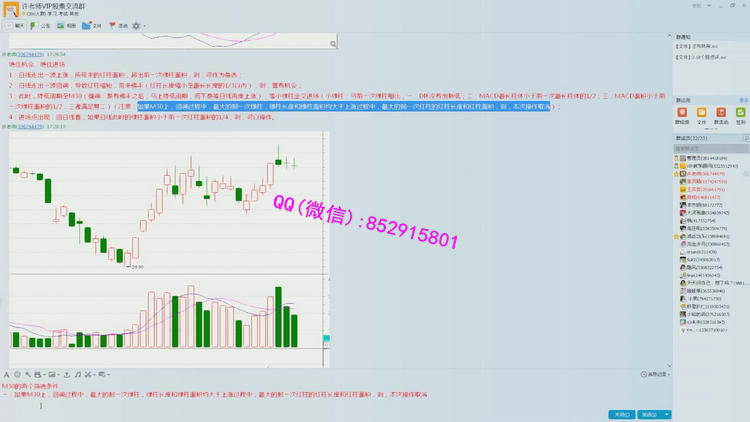Click the 发送 send button
The width and height of the screenshot is (750, 422).
coord(648,414)
